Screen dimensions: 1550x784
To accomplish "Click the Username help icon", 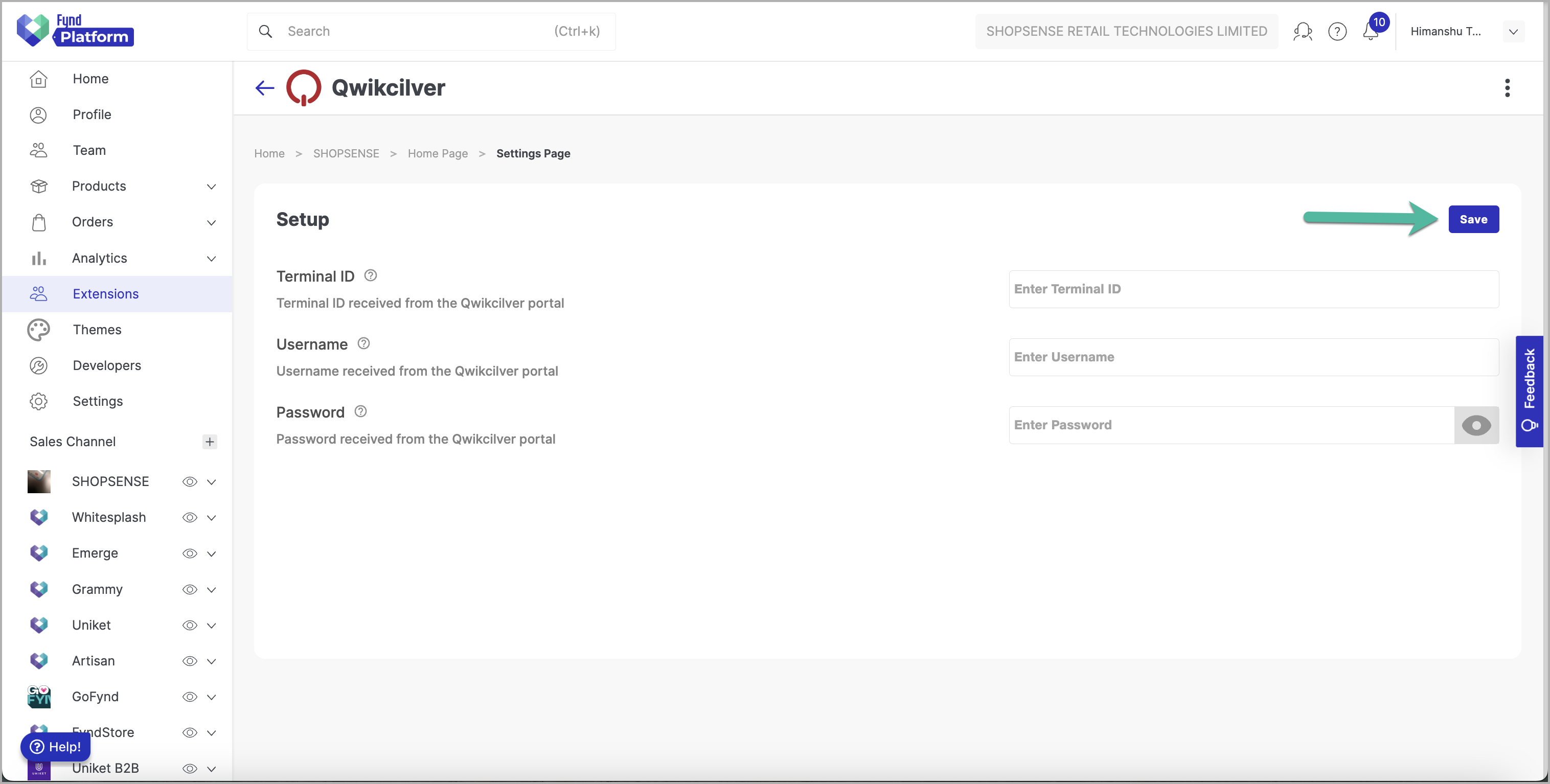I will (x=363, y=343).
